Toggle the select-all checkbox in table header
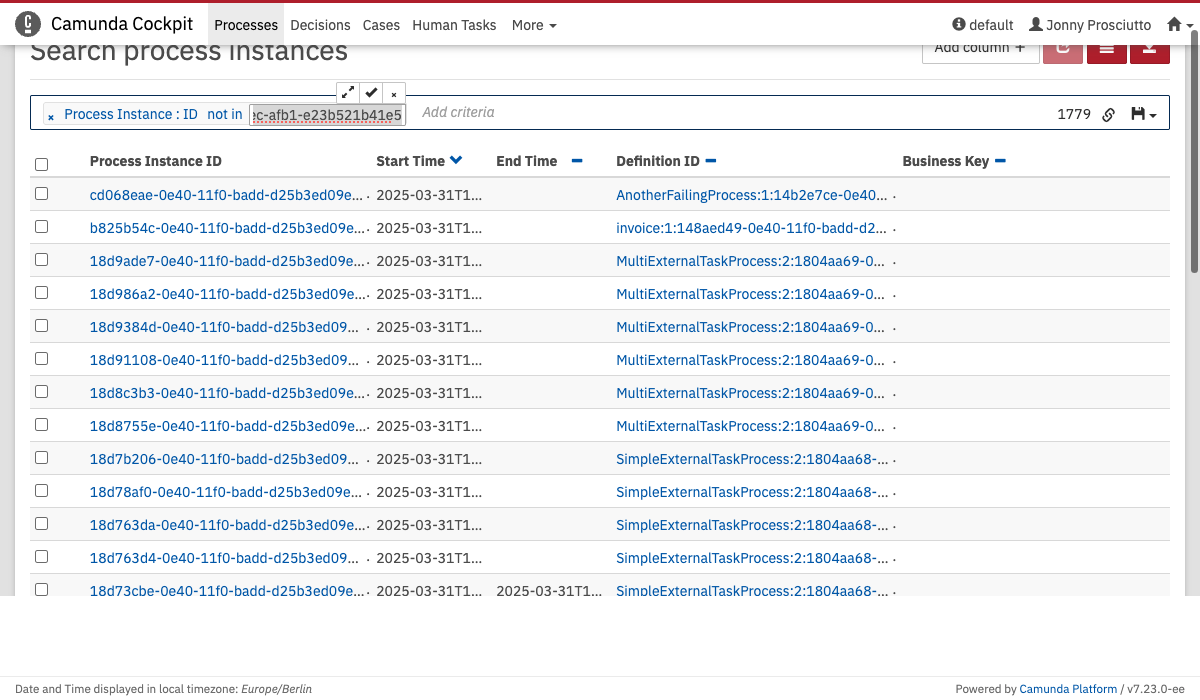1200x700 pixels. click(x=41, y=164)
